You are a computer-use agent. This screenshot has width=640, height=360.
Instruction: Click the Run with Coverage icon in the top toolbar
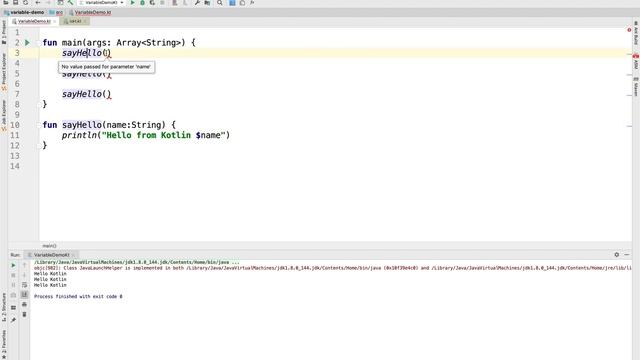pos(152,2)
